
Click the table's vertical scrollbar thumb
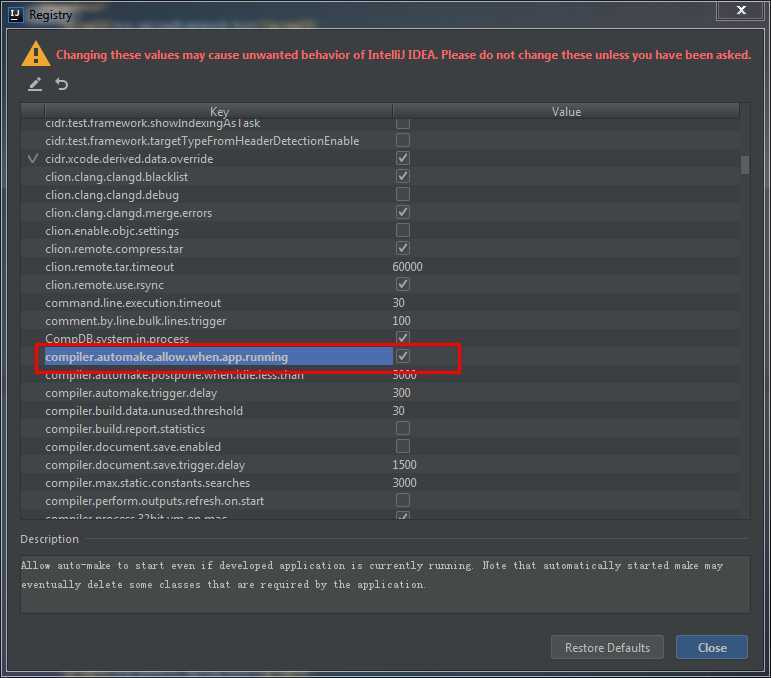point(745,165)
